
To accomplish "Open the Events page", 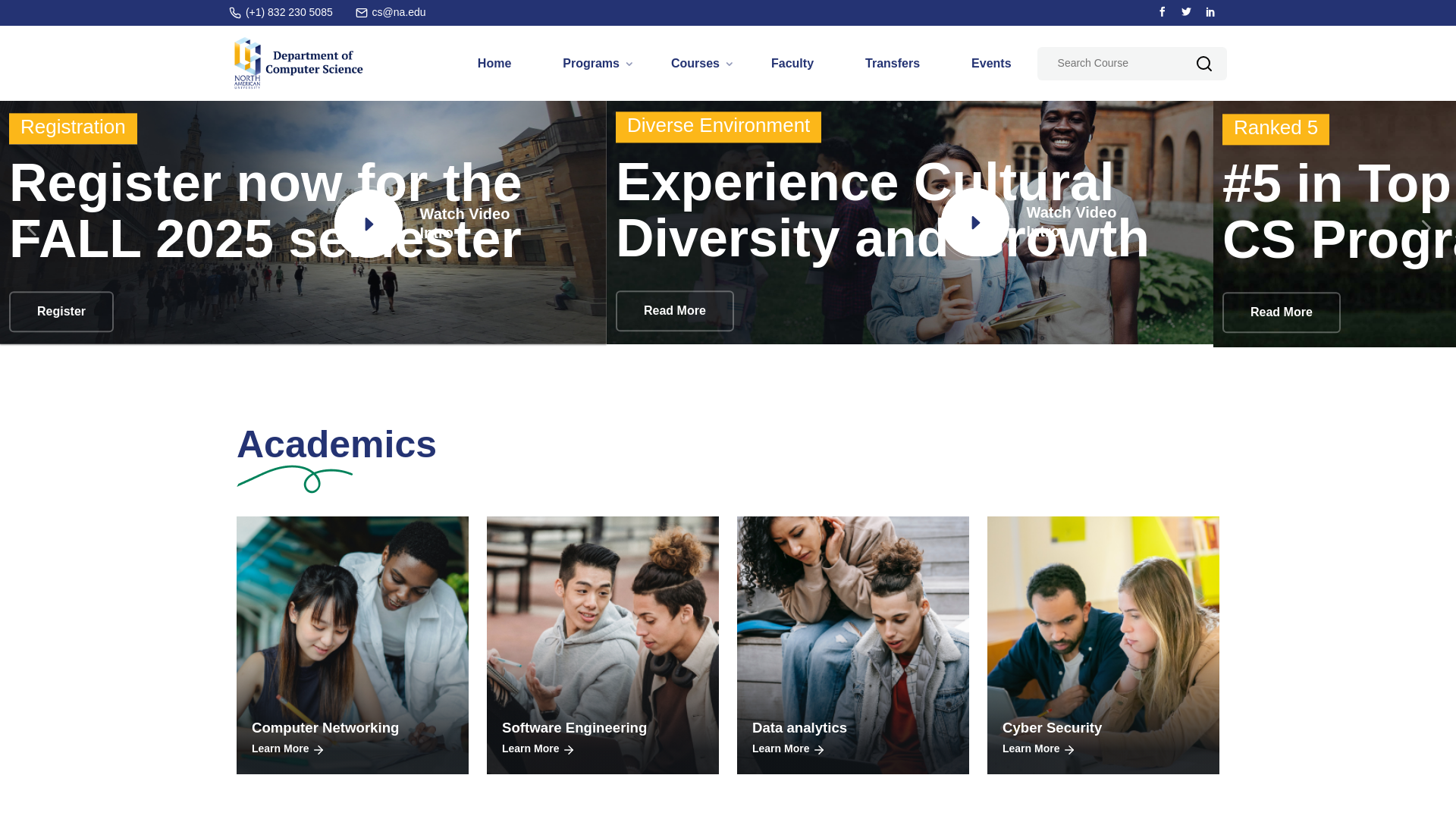I will [991, 64].
